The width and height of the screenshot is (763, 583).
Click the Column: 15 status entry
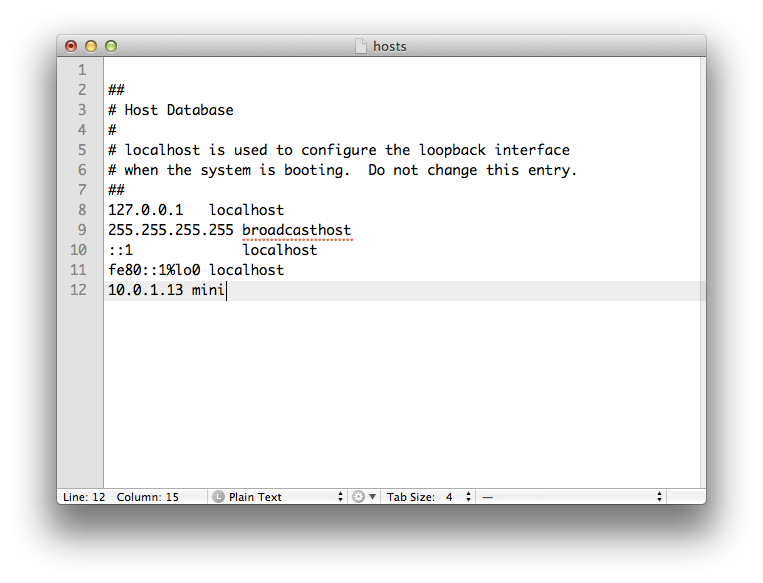(x=147, y=497)
